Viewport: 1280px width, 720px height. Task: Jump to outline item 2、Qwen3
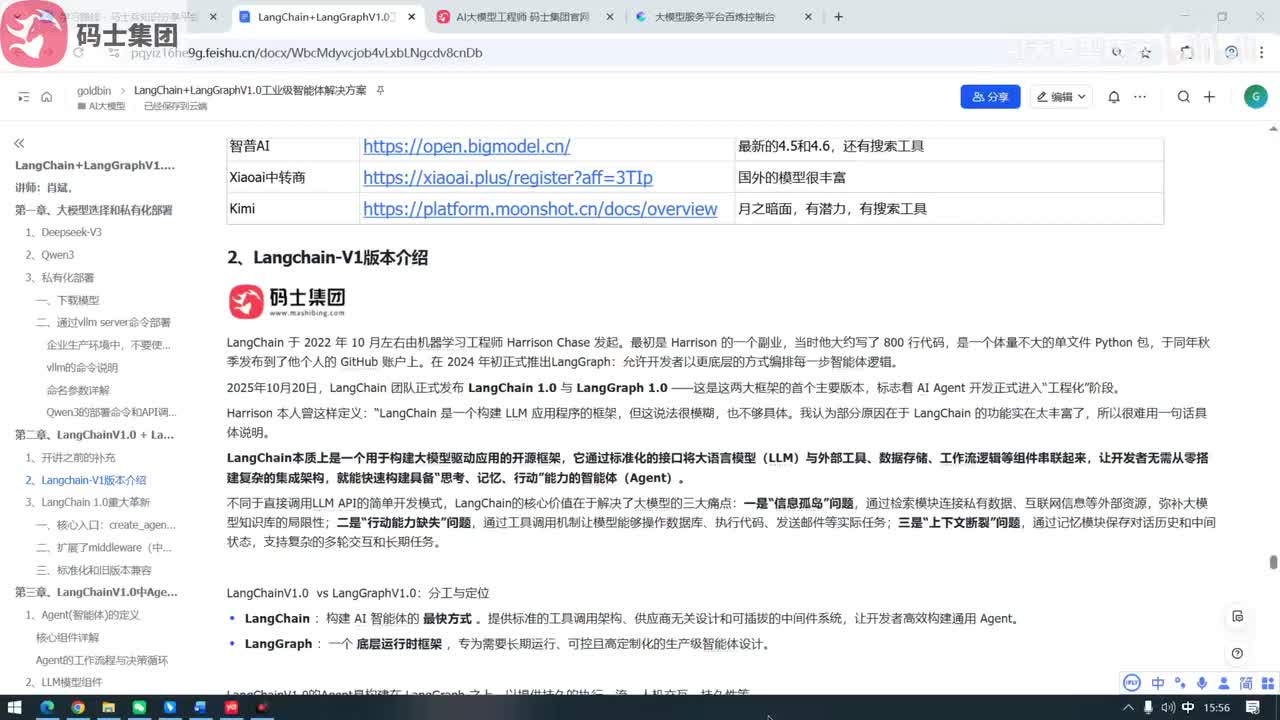(x=50, y=255)
